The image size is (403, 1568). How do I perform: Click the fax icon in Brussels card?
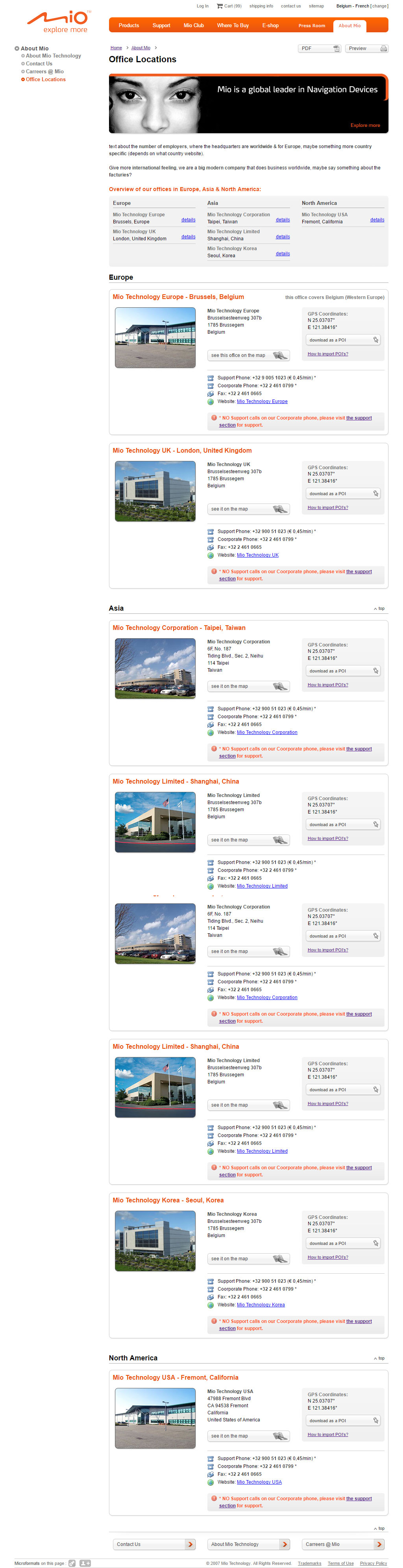tap(211, 393)
